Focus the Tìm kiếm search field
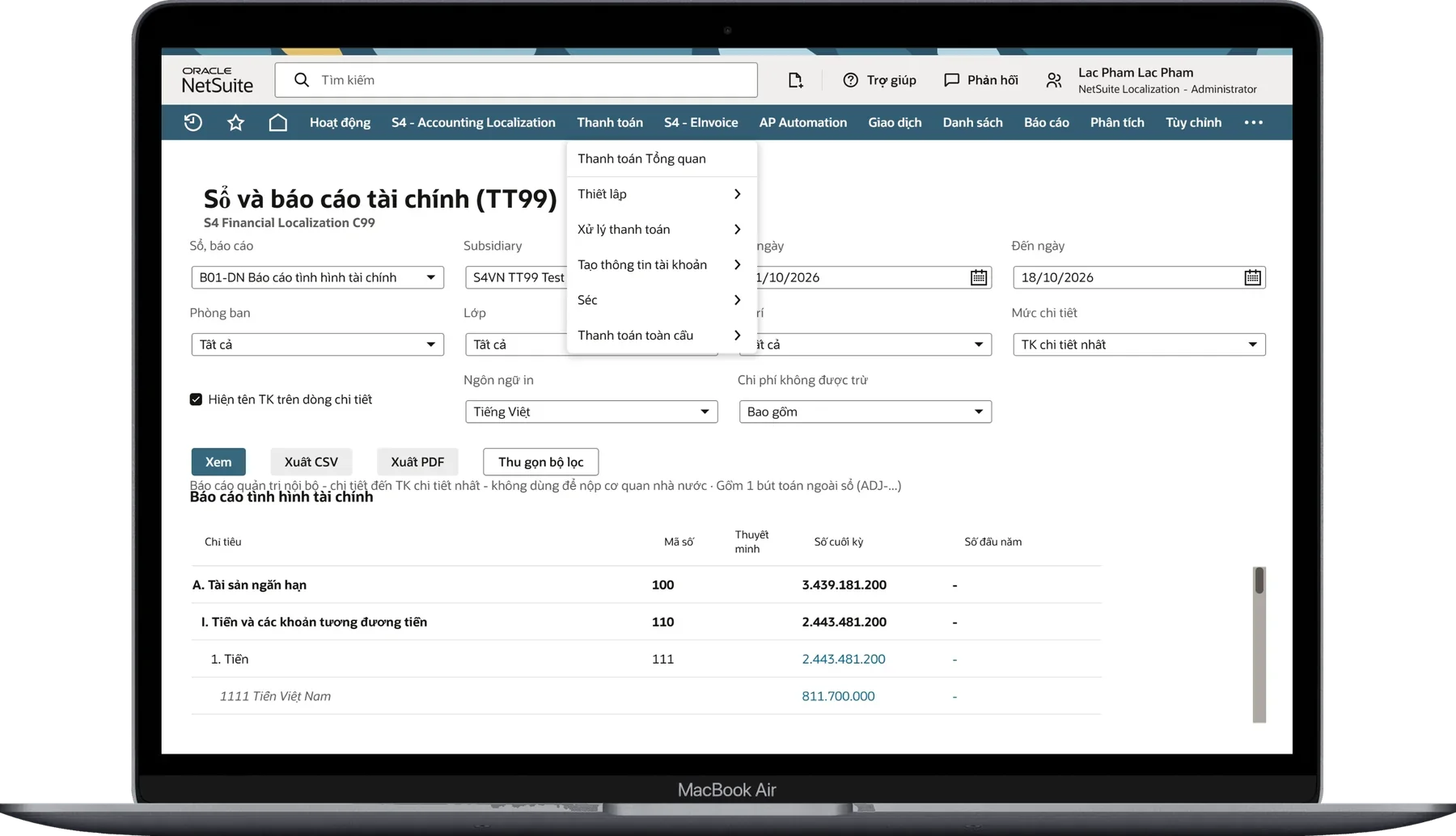Viewport: 1456px width, 836px height. point(516,80)
